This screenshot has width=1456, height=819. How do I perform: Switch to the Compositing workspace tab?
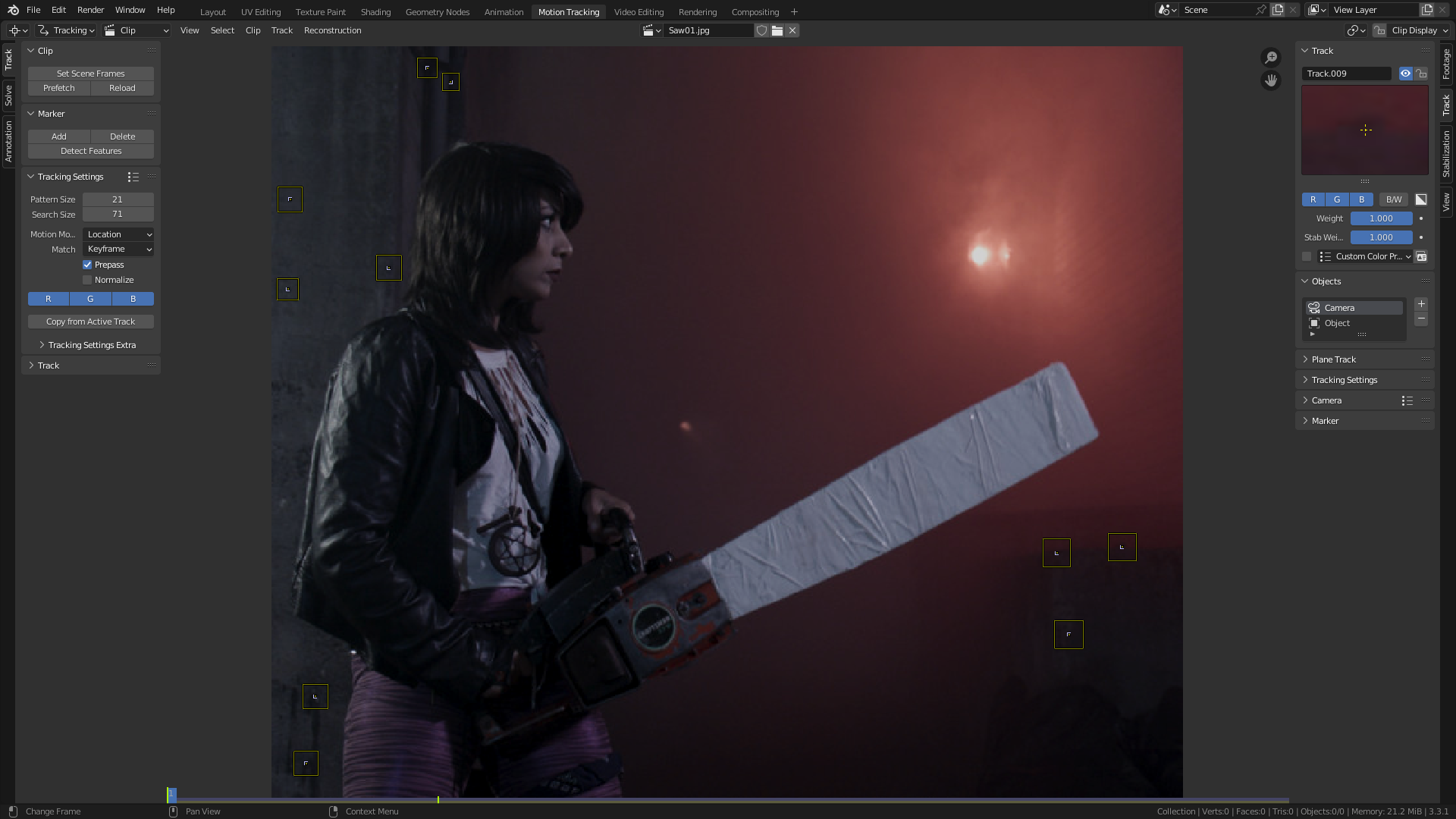coord(755,11)
